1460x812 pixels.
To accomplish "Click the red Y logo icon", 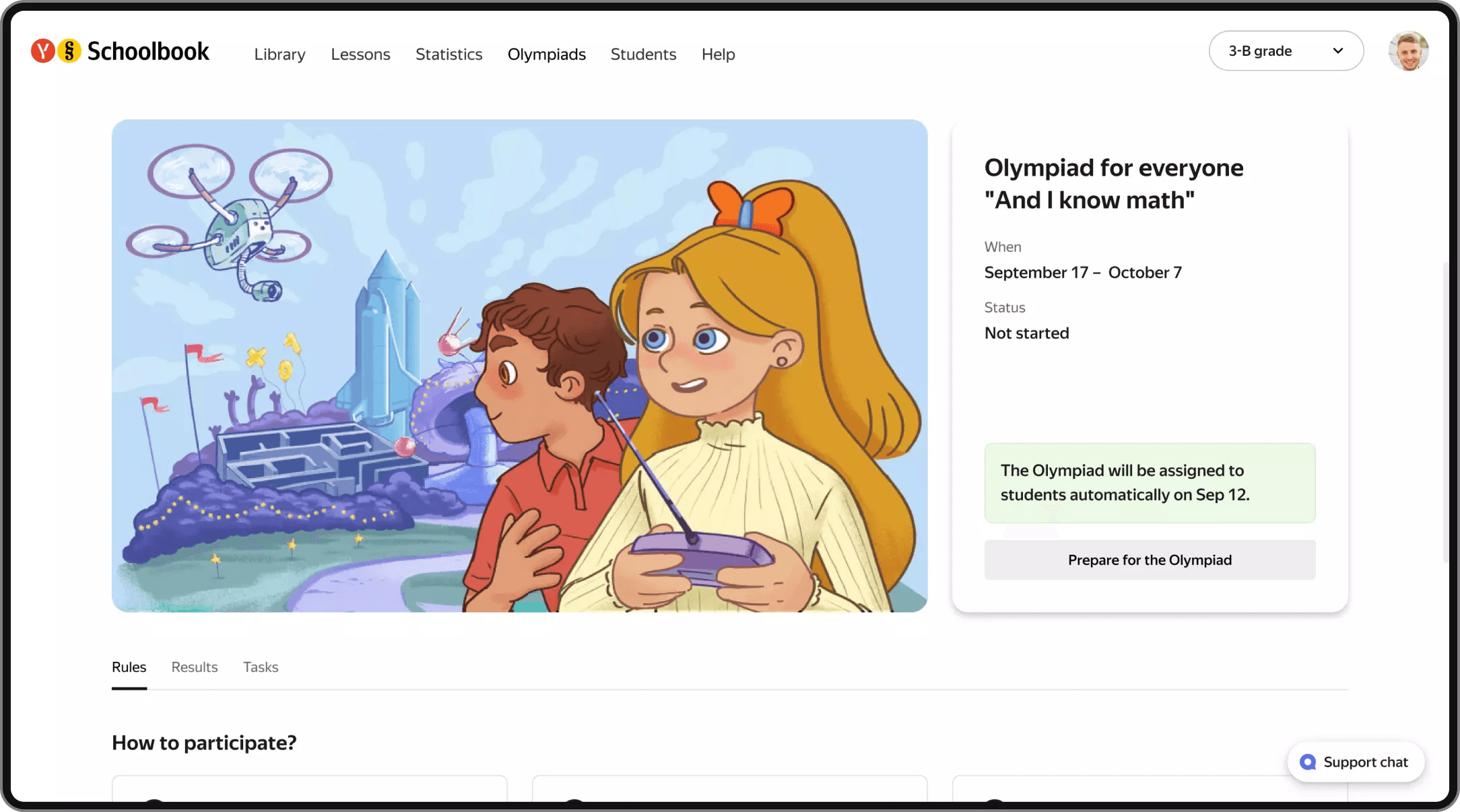I will pyautogui.click(x=42, y=51).
